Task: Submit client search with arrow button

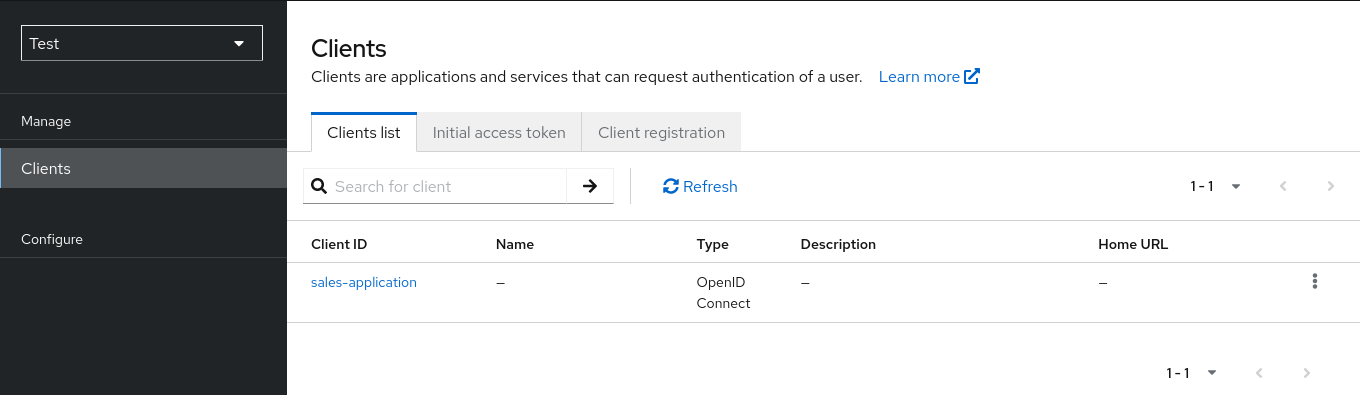Action: point(590,186)
